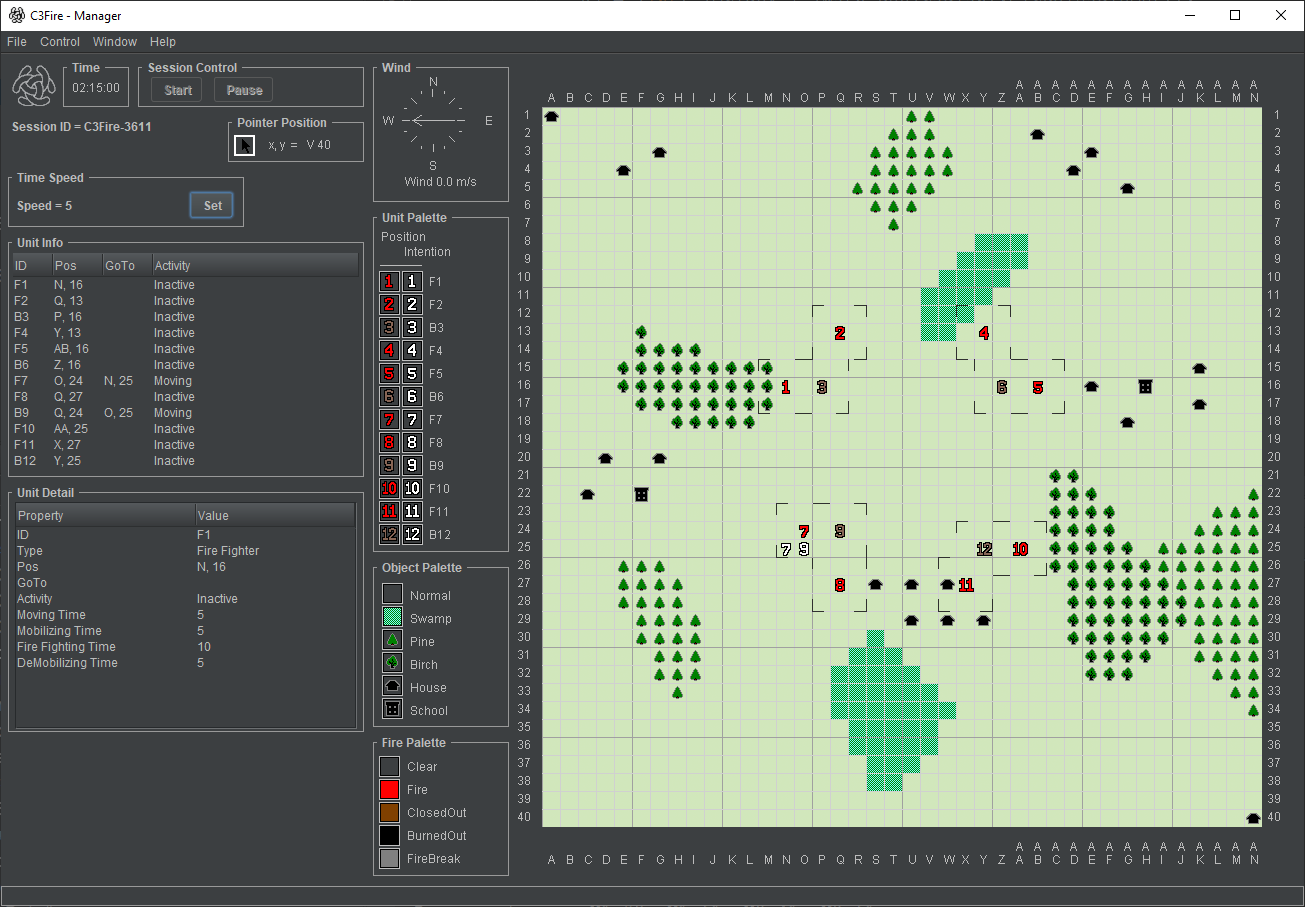This screenshot has width=1305, height=907.
Task: Pick the red Fire swatch
Action: tap(390, 789)
